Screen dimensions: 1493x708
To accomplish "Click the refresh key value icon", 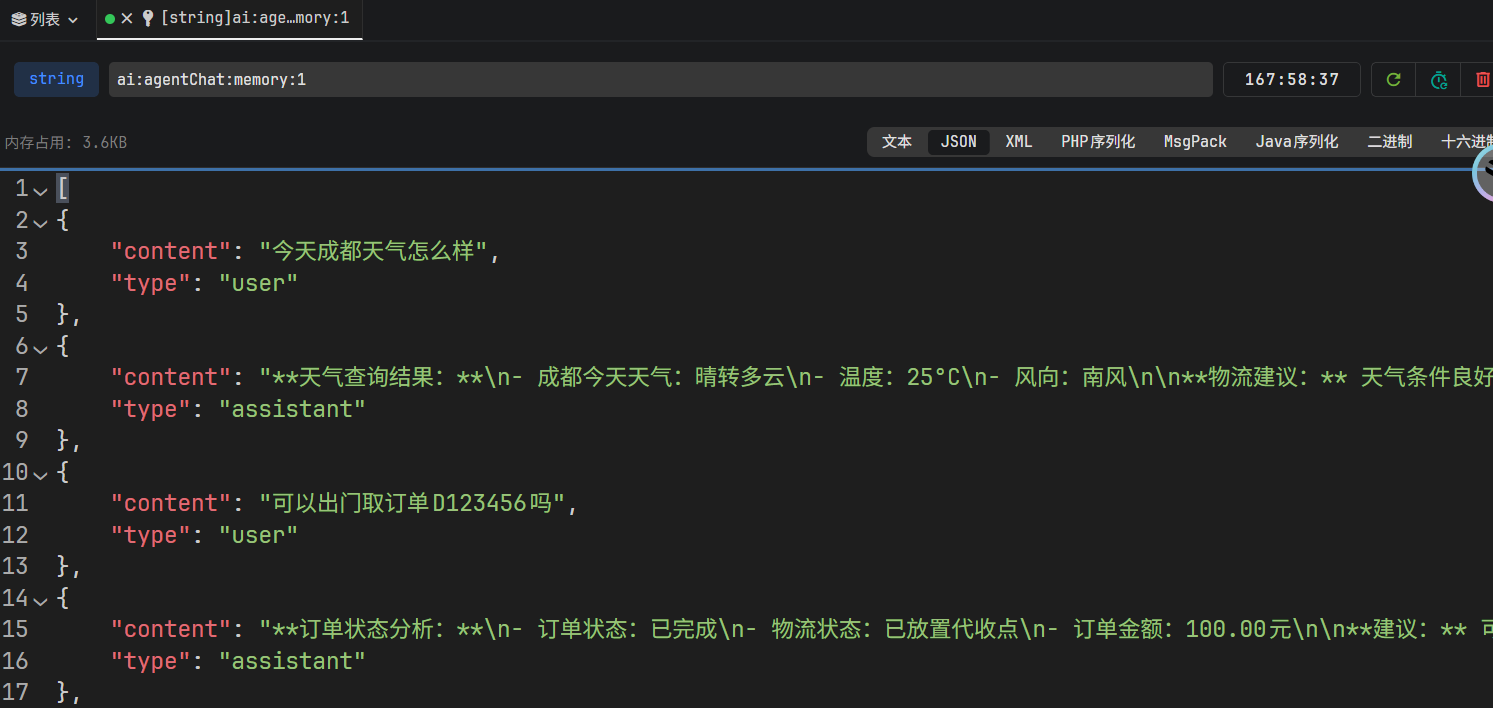I will [1393, 79].
